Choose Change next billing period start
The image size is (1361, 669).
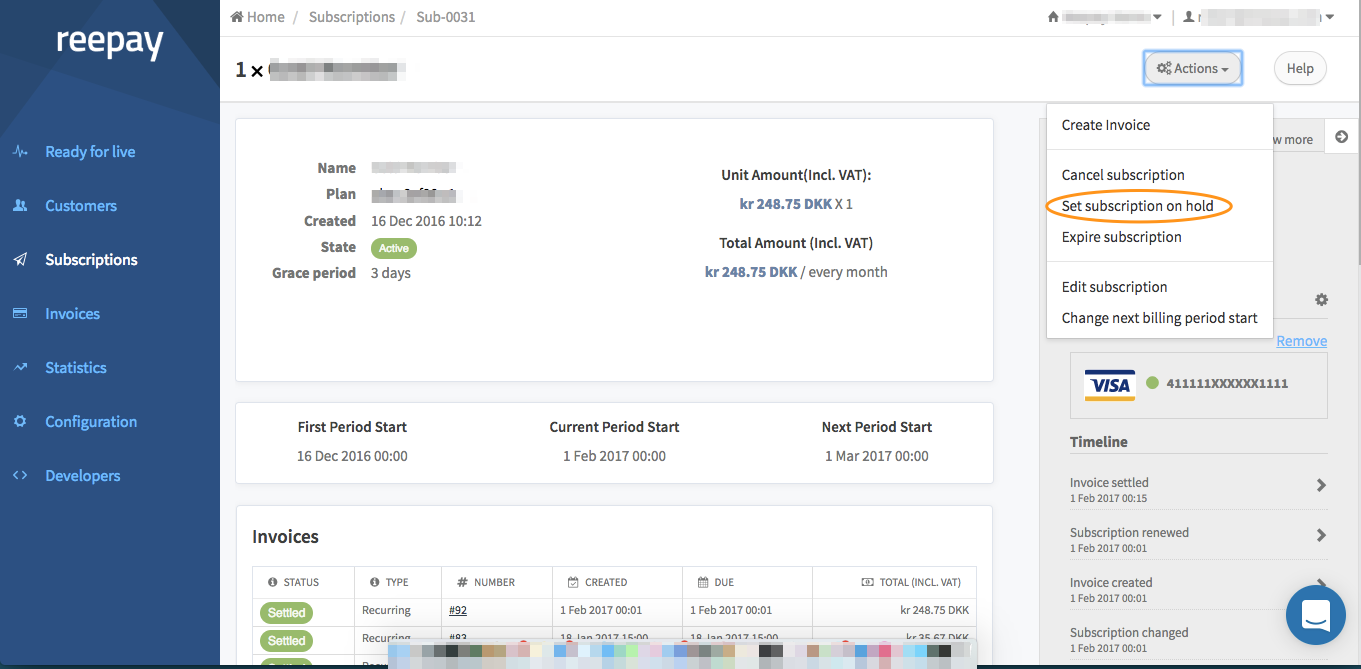(1159, 318)
